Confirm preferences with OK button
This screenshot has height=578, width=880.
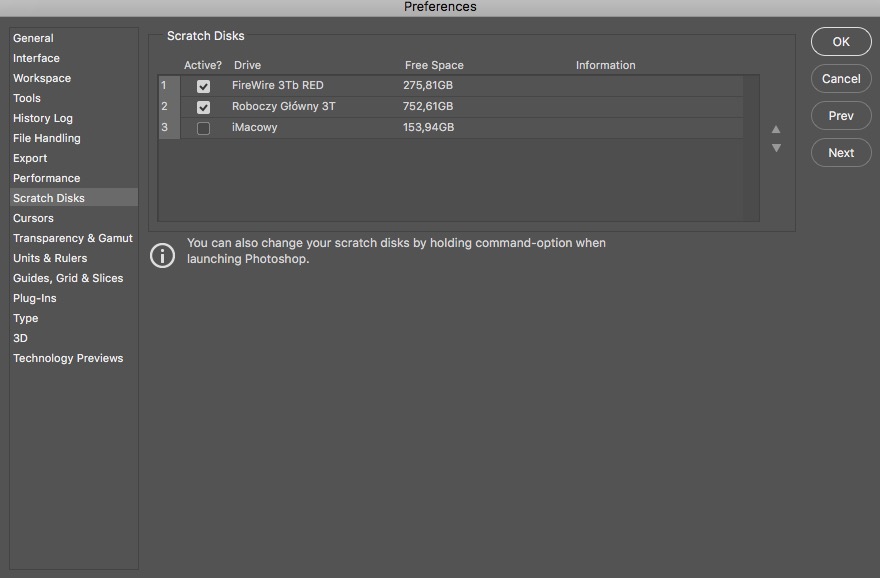pos(841,42)
